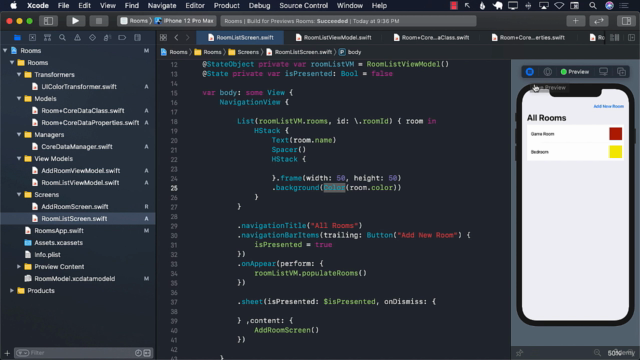Add a new file with the plus at navigator bottom
640x360 pixels.
coord(7,353)
